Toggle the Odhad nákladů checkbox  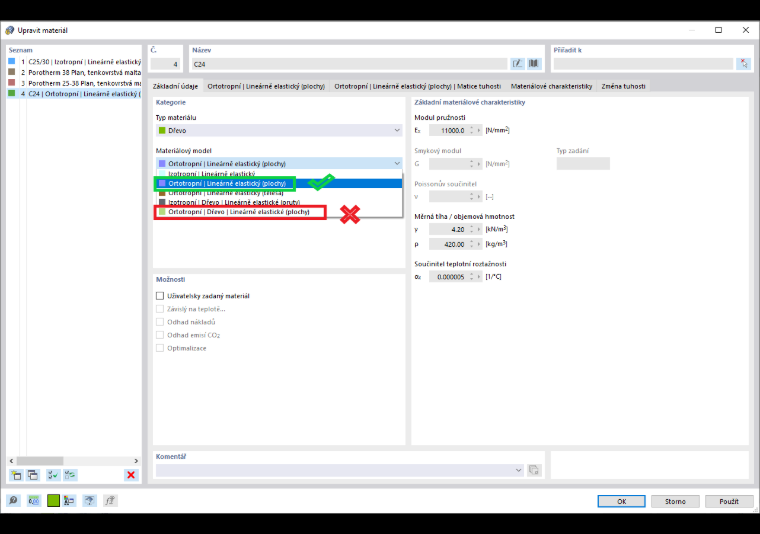[x=160, y=322]
